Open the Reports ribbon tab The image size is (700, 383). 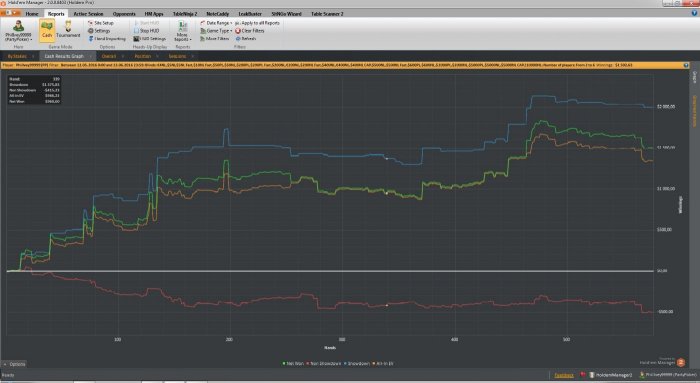(56, 14)
